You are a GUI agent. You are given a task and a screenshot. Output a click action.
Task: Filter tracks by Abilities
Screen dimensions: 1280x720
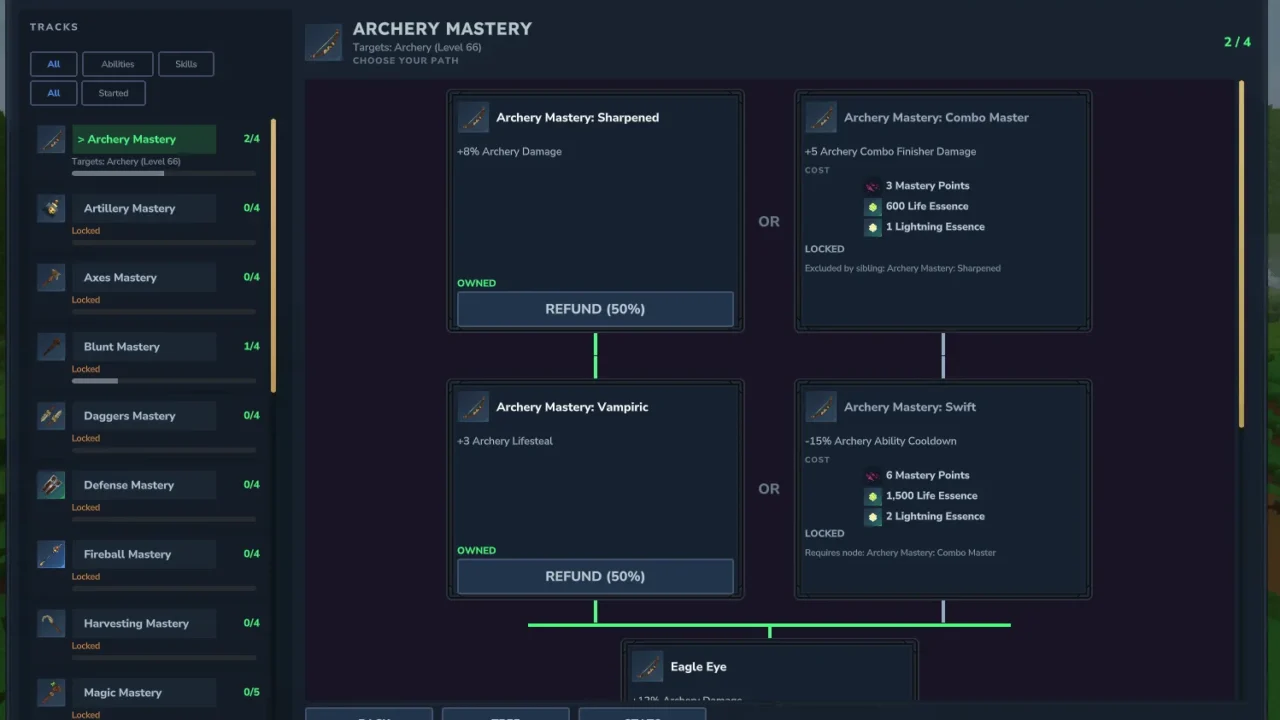(x=117, y=64)
